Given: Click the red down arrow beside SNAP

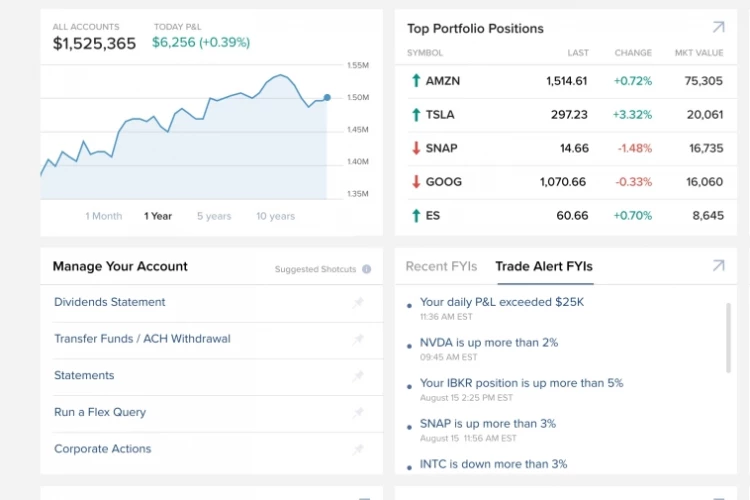Looking at the screenshot, I should 416,148.
